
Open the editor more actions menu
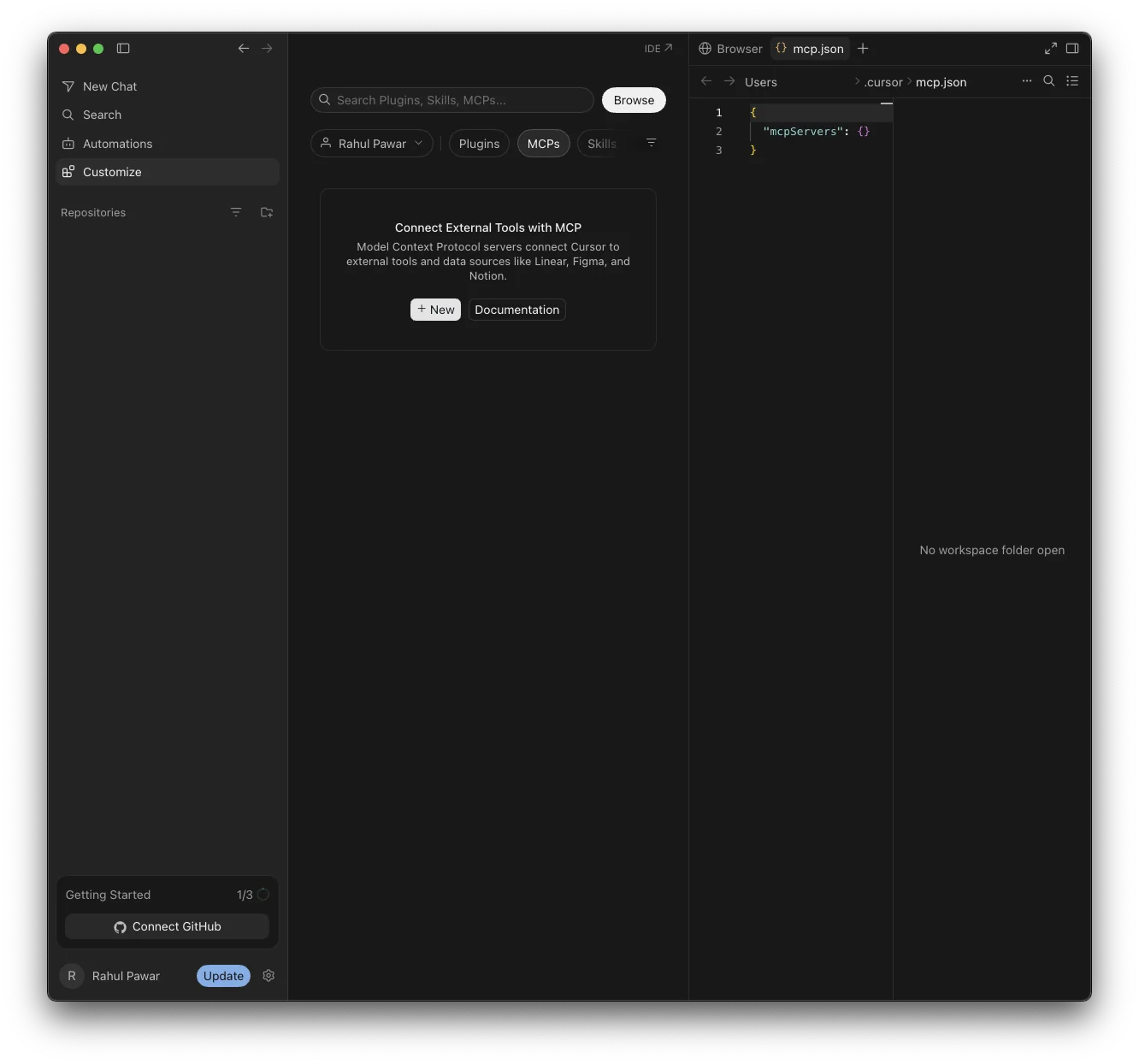tap(1027, 81)
